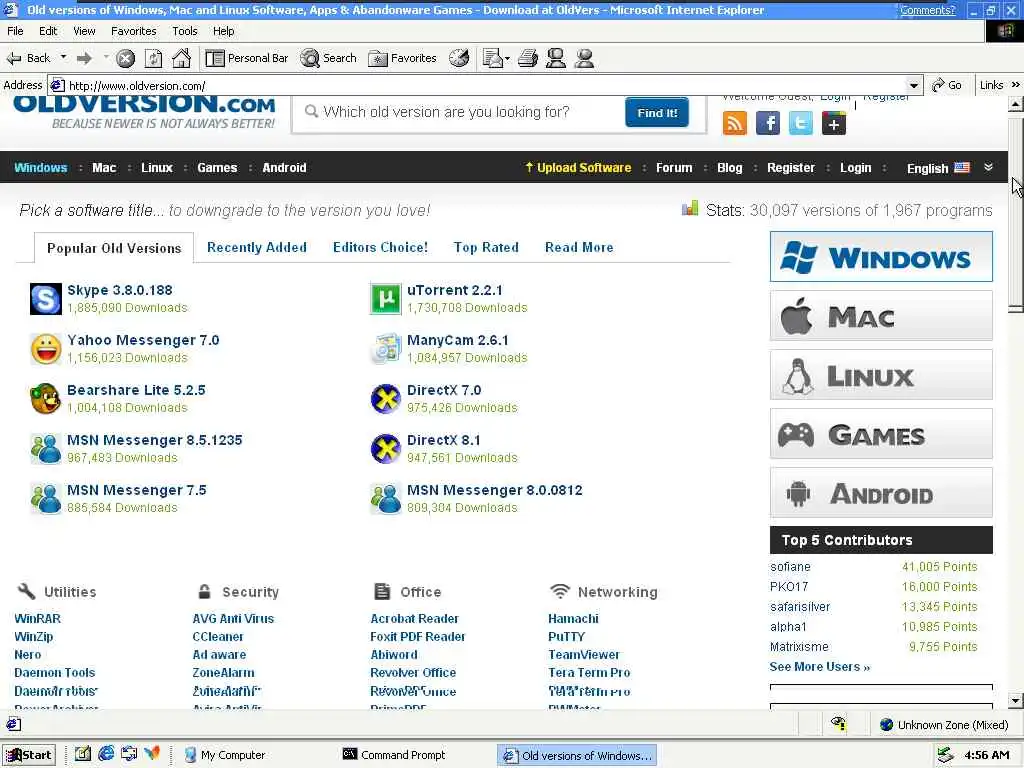Click the MSN Messenger 7.5 icon

pyautogui.click(x=46, y=499)
